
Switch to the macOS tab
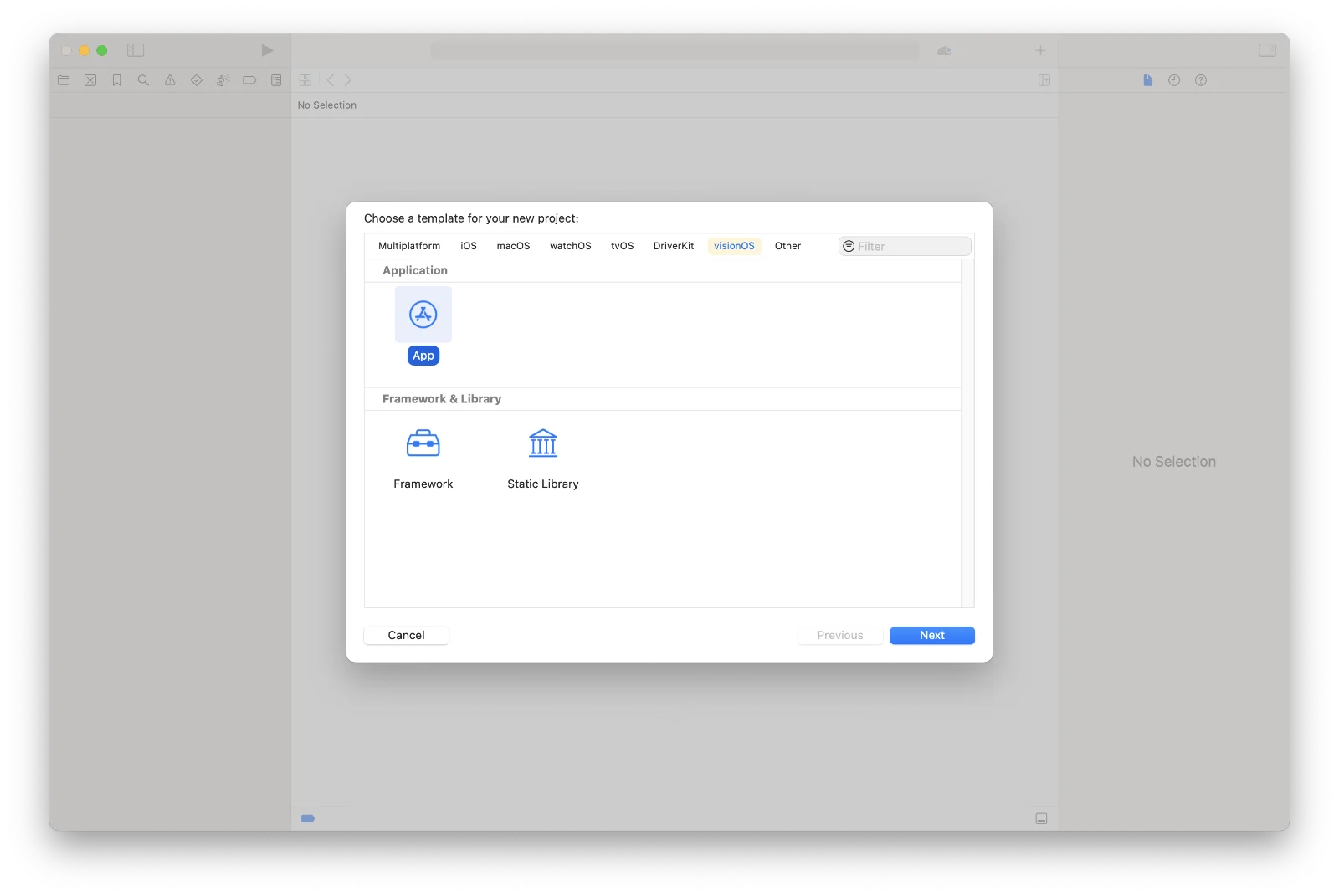coord(513,246)
